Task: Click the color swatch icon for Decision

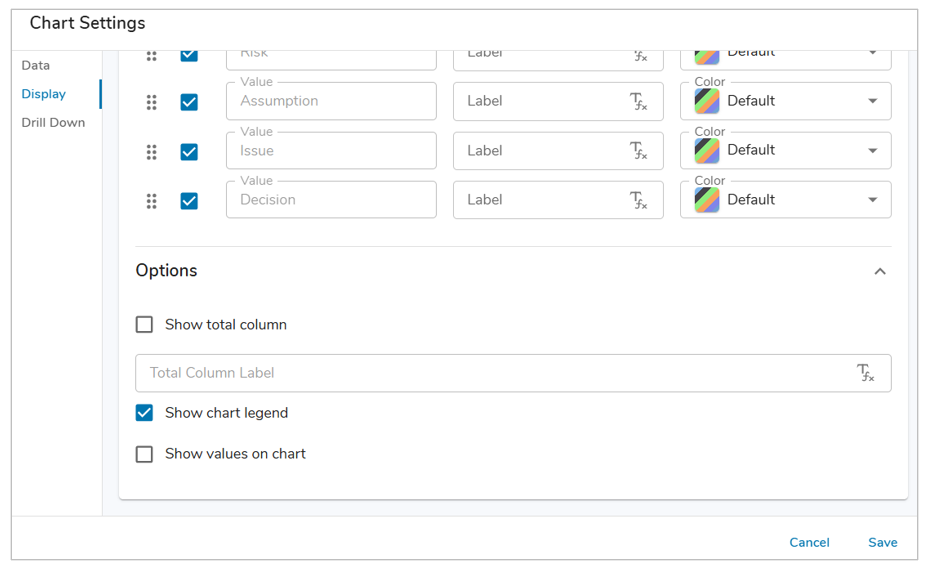Action: coord(707,200)
